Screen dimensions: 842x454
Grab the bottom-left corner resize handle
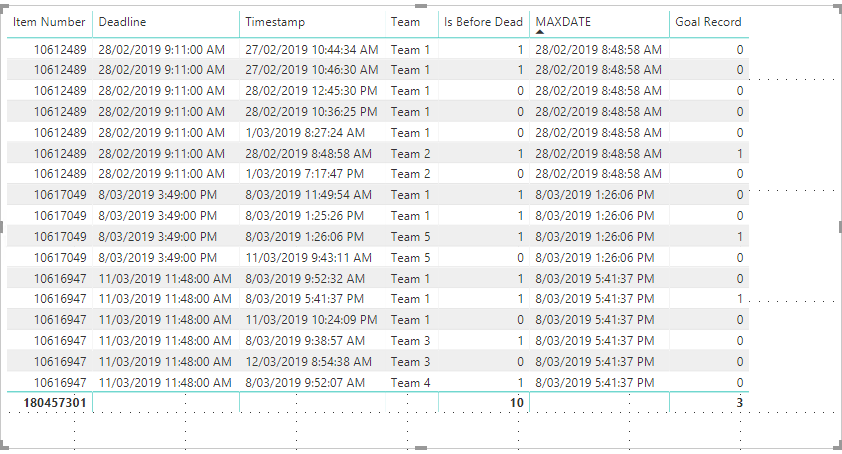point(4,445)
